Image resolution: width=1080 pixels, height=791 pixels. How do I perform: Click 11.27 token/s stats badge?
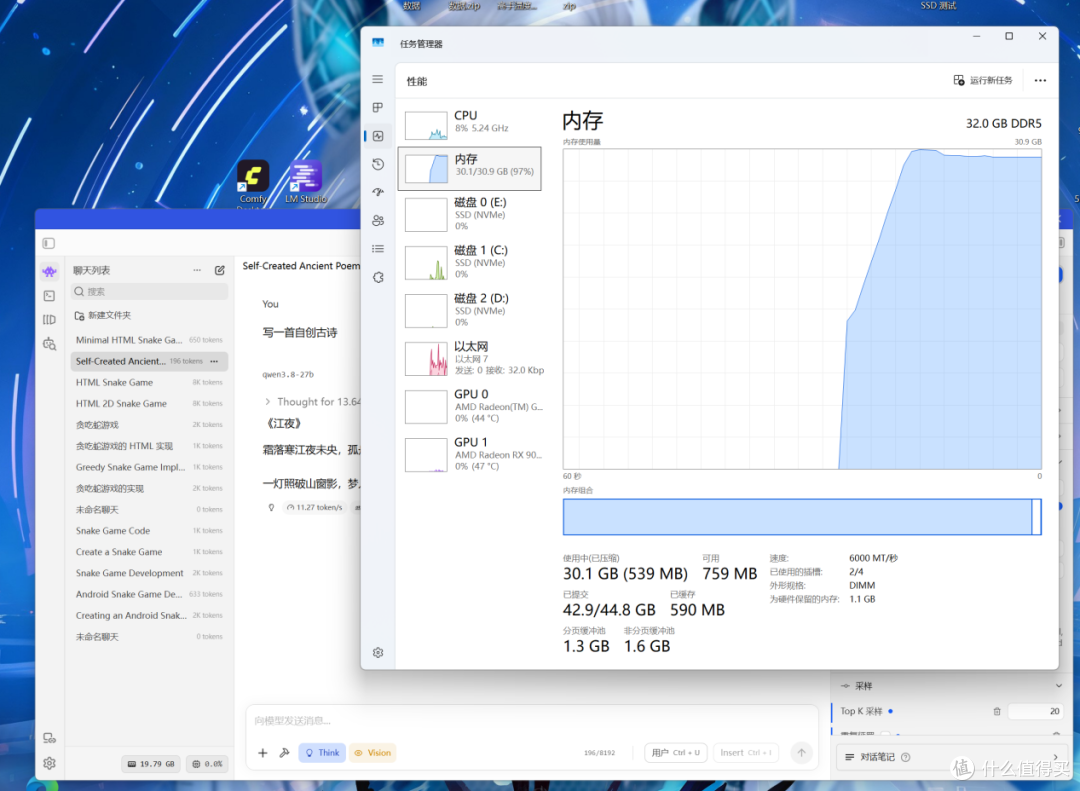(x=314, y=507)
